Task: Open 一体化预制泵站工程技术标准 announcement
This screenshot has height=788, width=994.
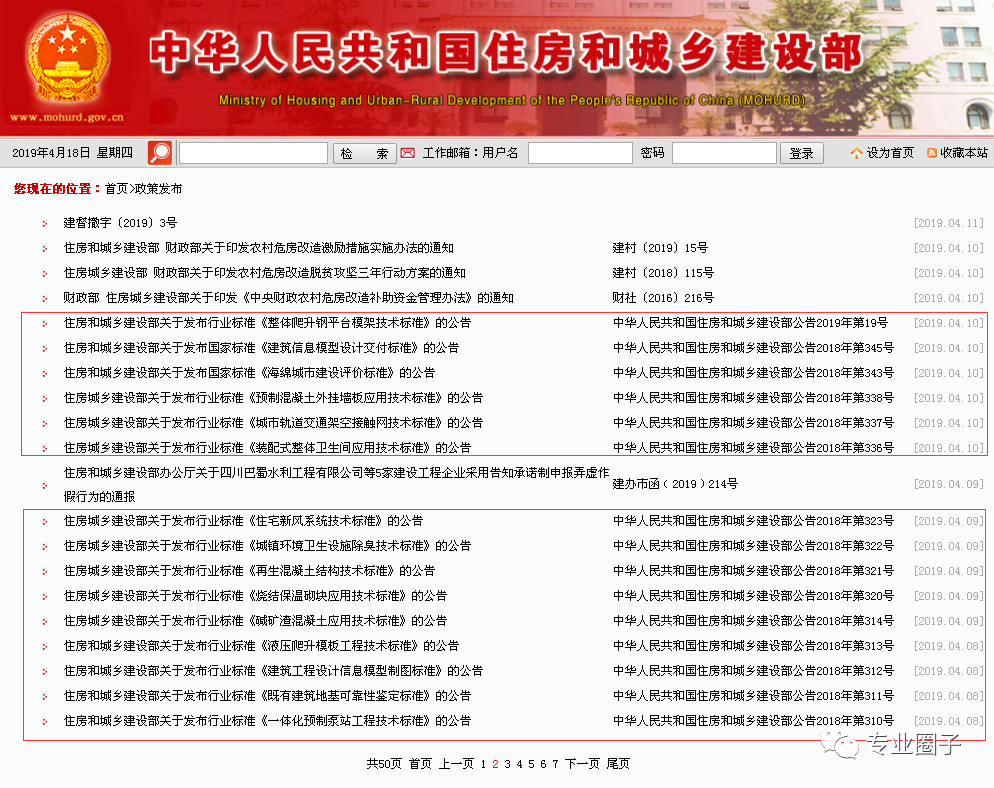Action: pyautogui.click(x=267, y=721)
